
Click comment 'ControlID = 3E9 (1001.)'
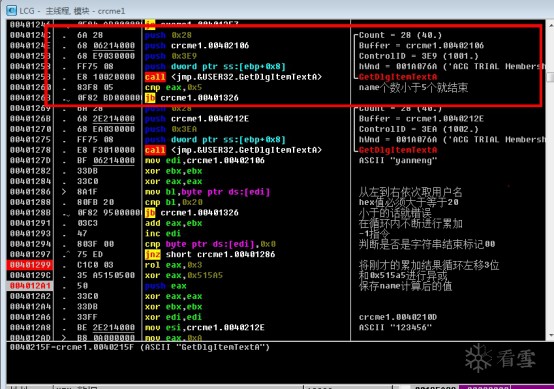click(419, 56)
